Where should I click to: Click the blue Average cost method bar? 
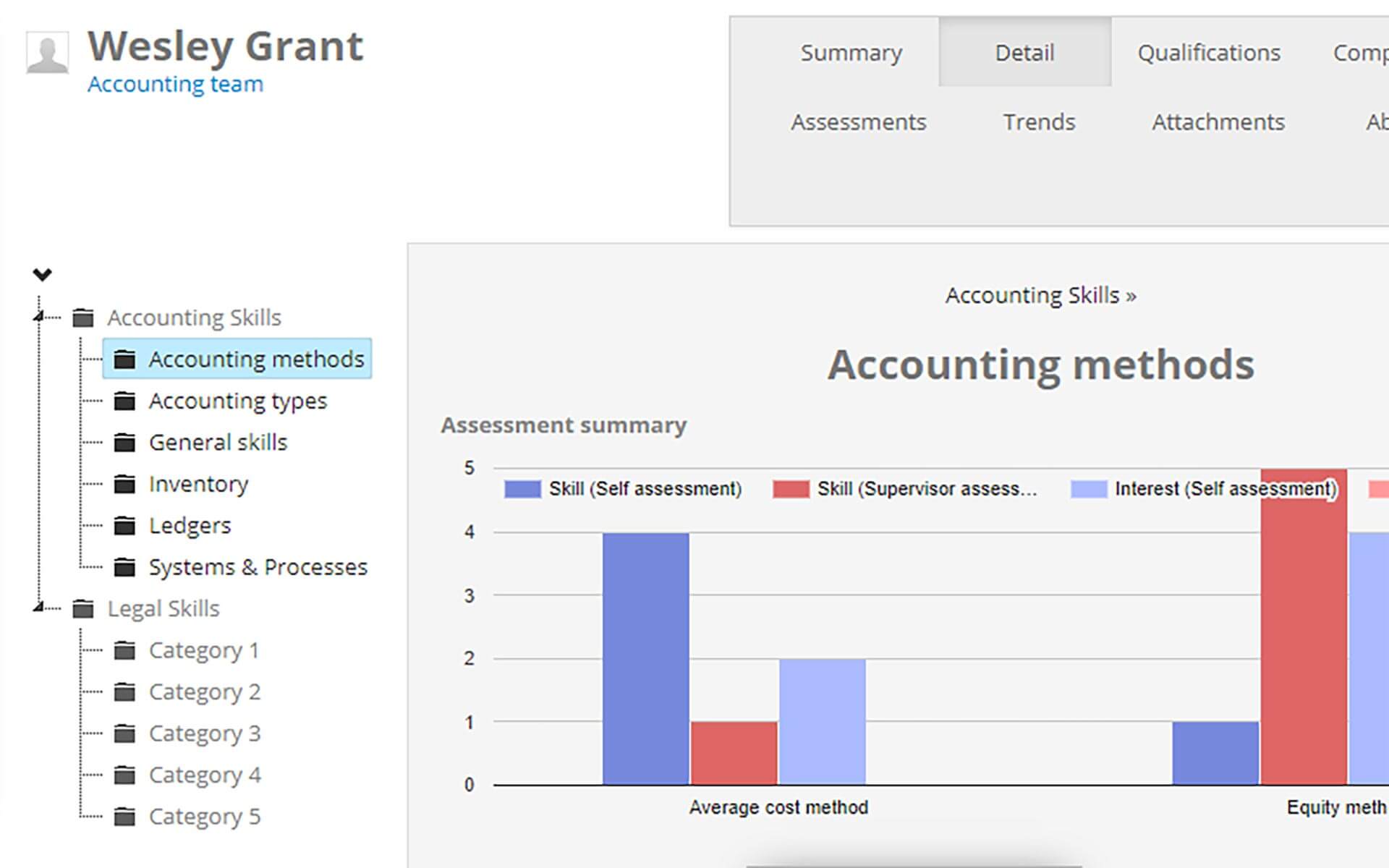(x=645, y=658)
